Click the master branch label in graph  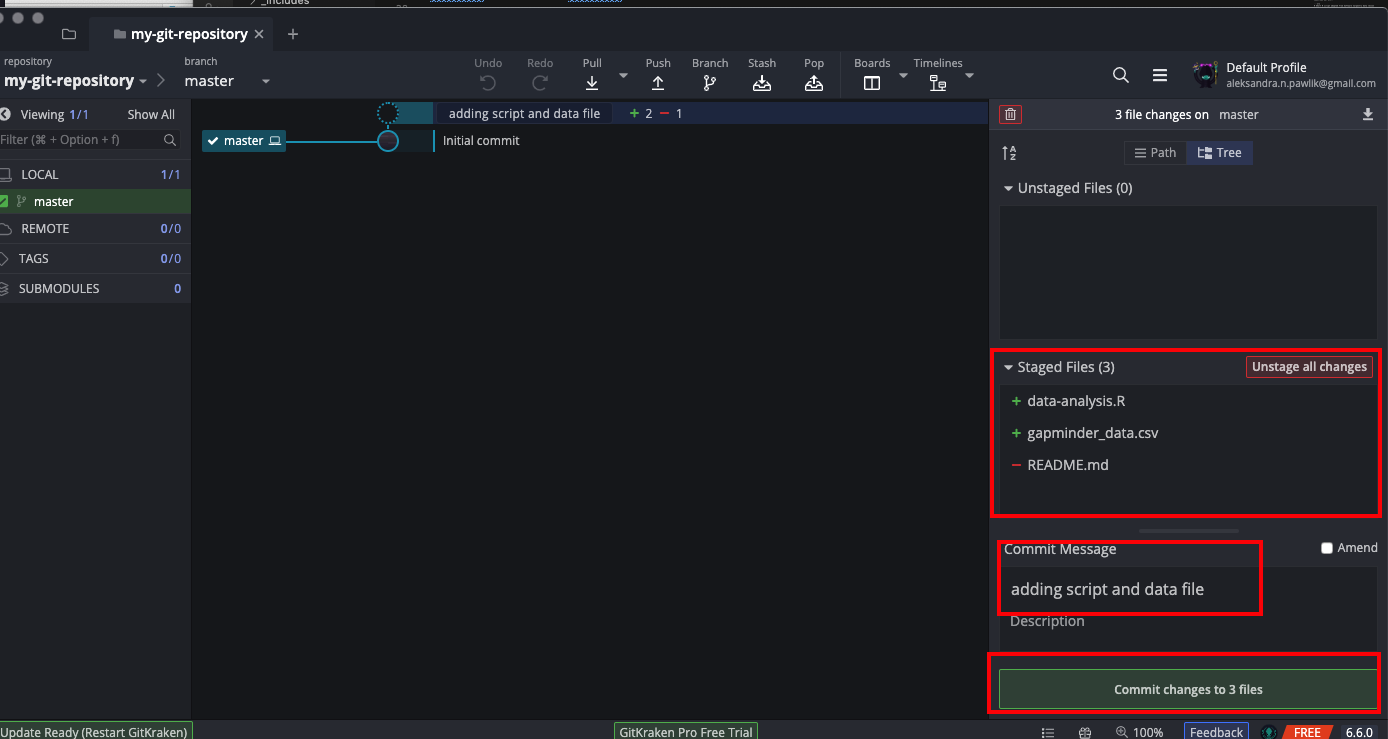(x=244, y=141)
